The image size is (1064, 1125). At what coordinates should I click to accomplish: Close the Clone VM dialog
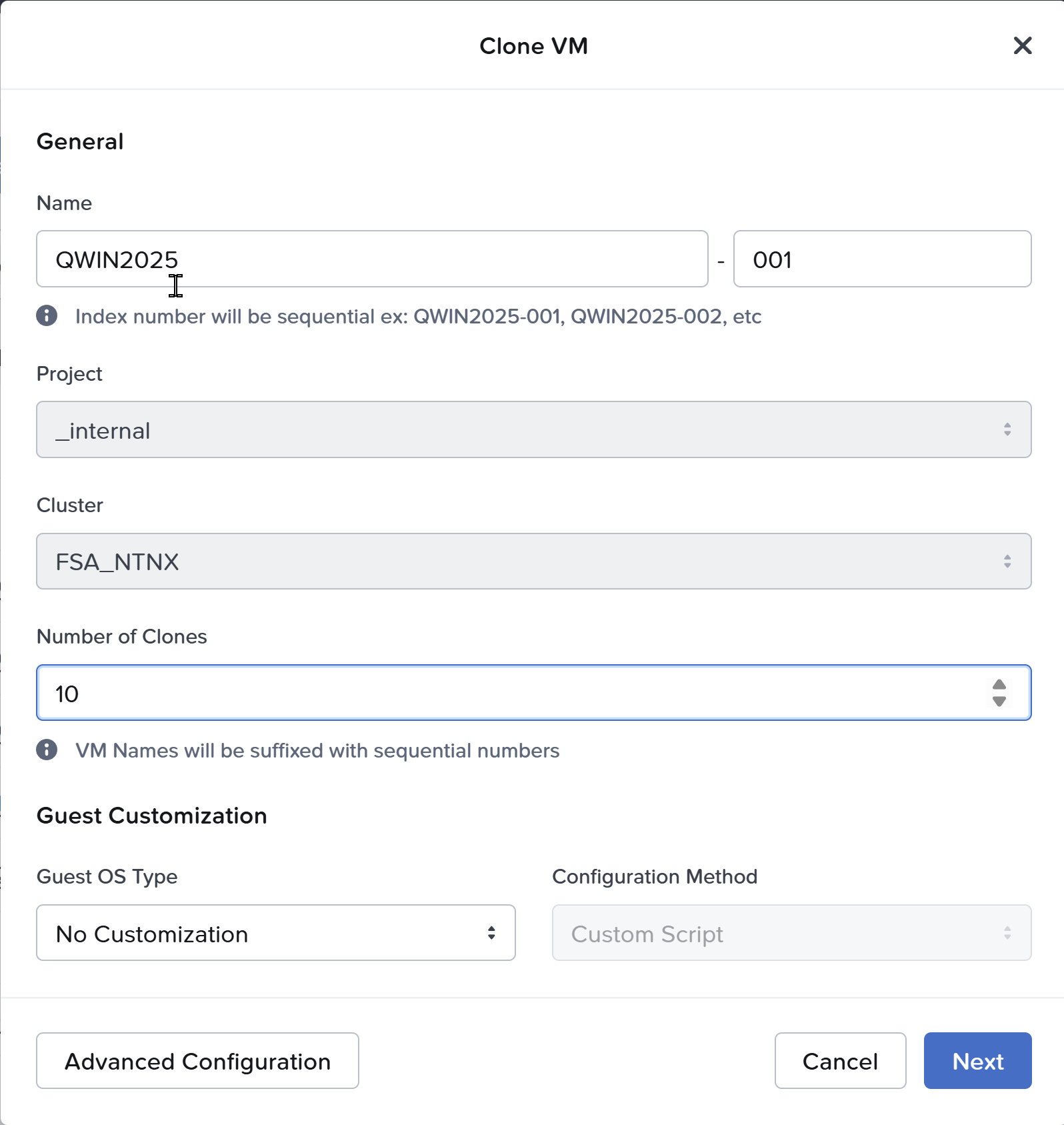click(1022, 46)
